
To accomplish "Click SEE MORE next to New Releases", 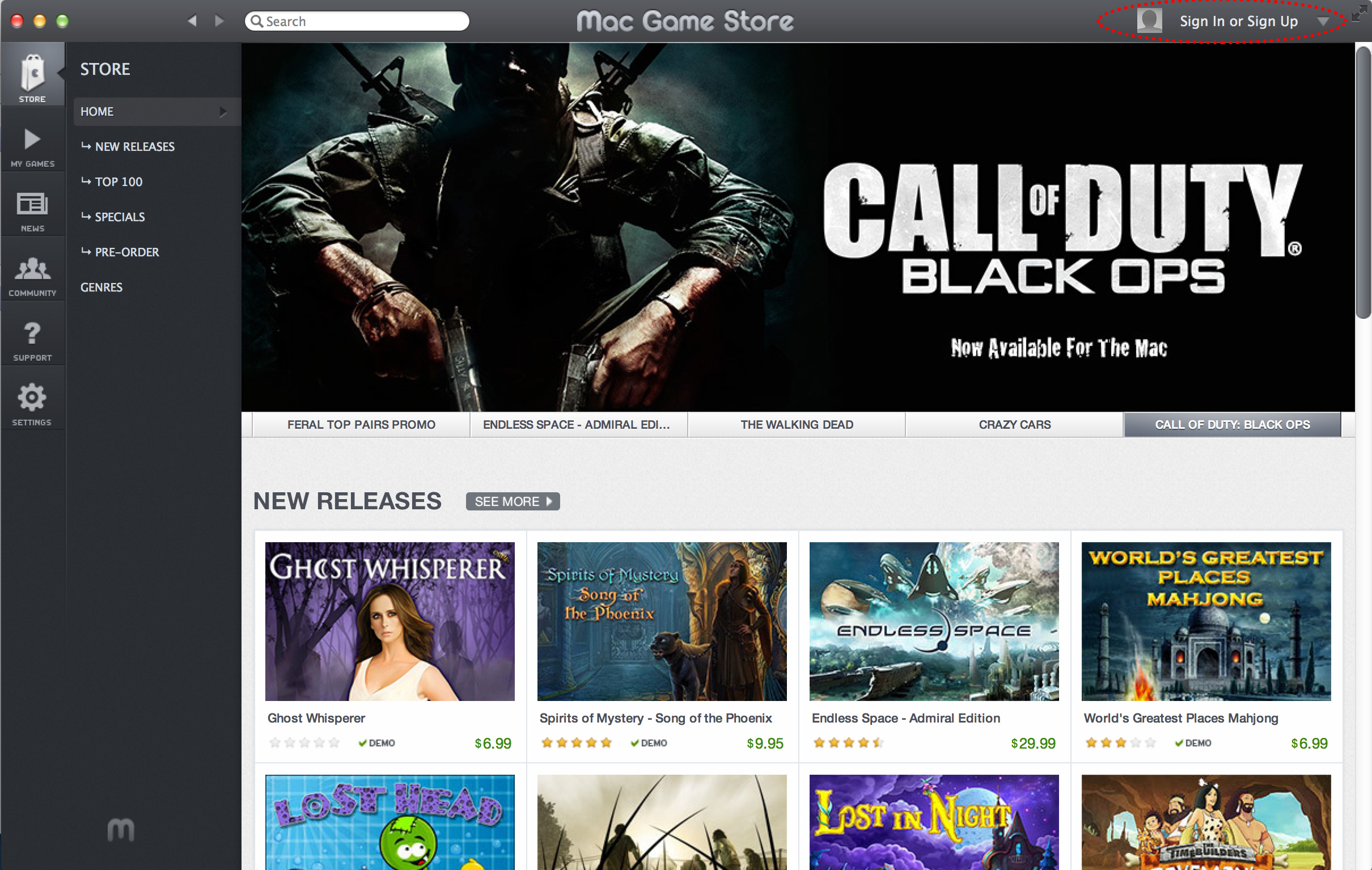I will point(513,502).
